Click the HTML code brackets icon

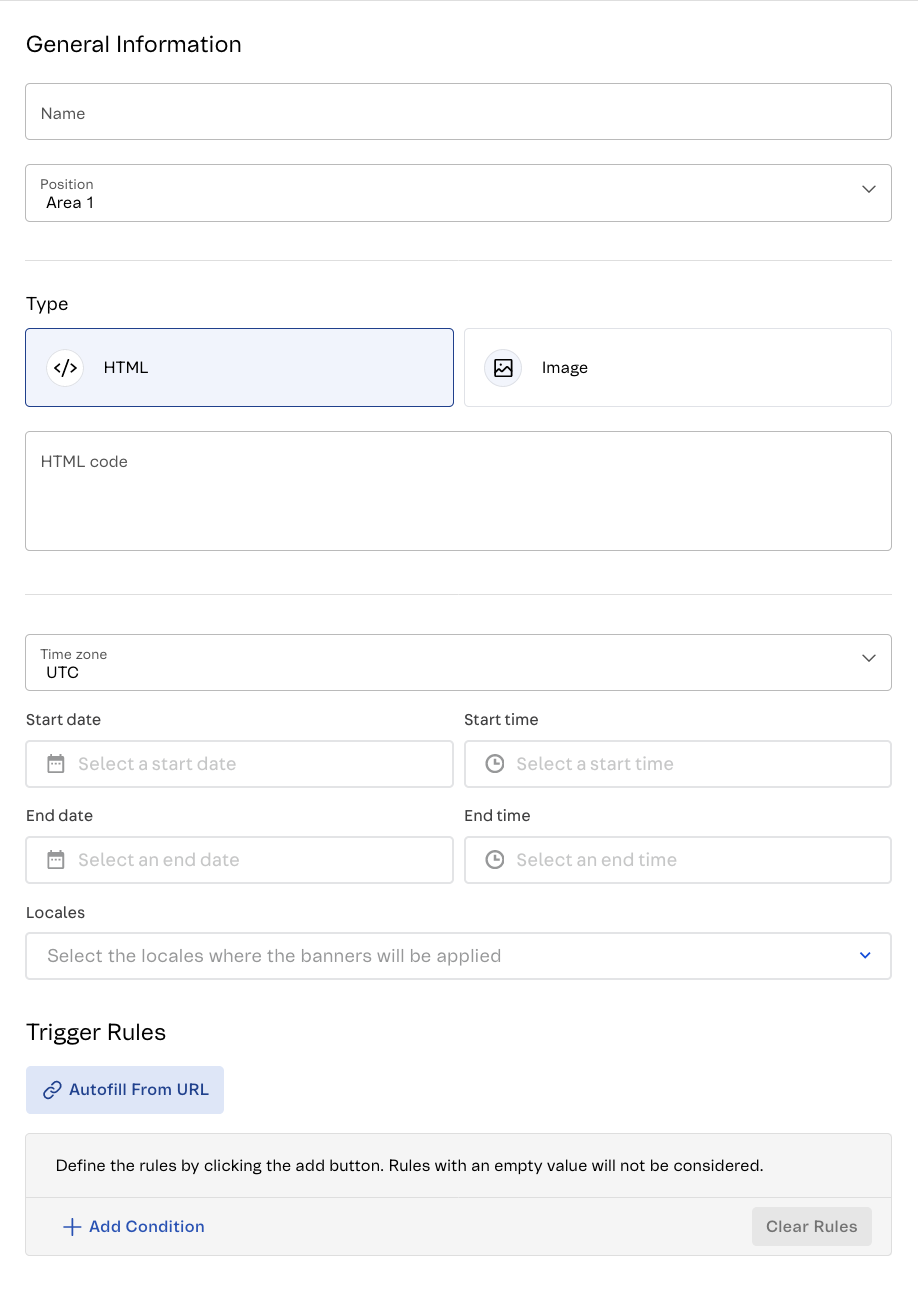point(65,368)
